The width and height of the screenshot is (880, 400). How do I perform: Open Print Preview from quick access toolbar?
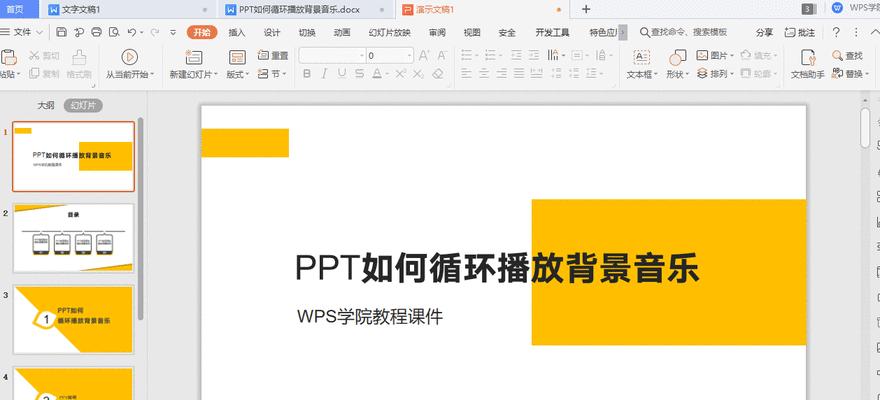pos(114,33)
